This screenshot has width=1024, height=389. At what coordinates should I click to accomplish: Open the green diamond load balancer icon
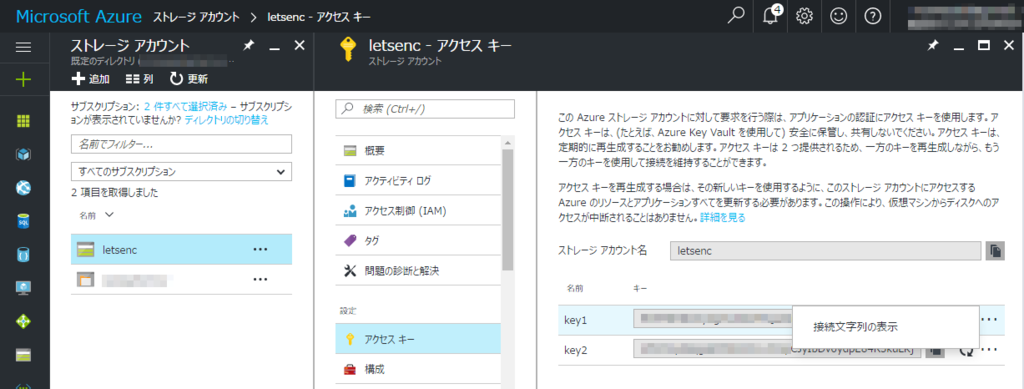click(x=24, y=322)
